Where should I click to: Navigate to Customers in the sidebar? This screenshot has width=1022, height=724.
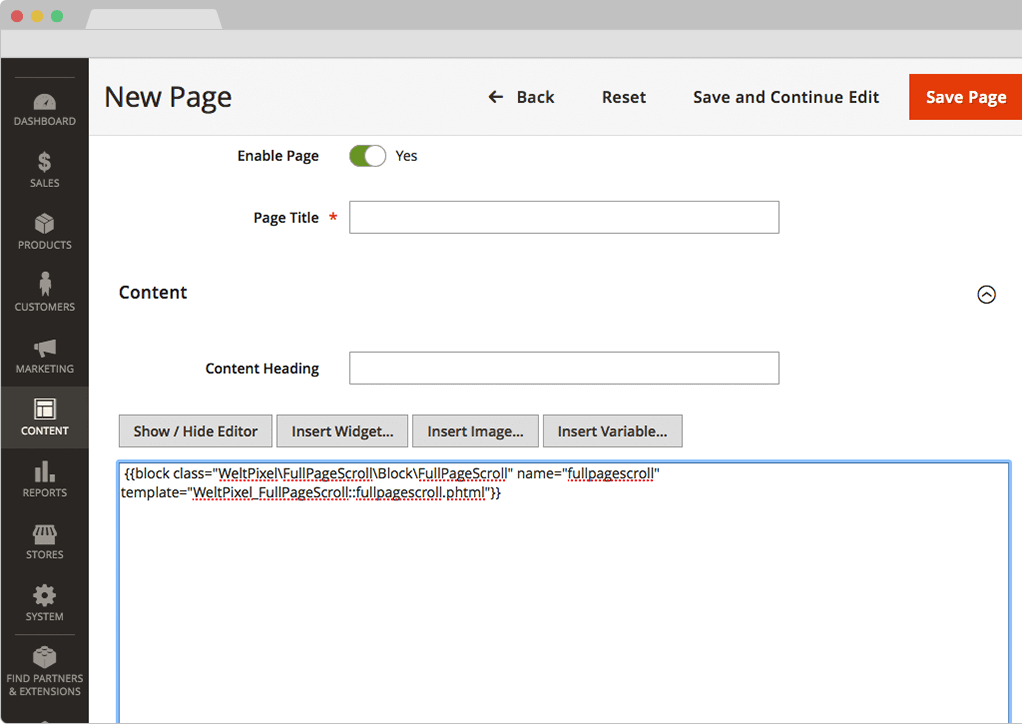point(44,293)
